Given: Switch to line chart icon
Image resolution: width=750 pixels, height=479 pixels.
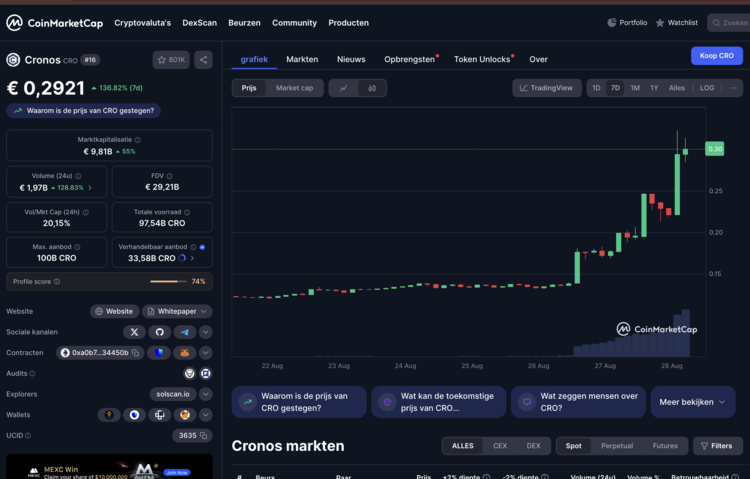Looking at the screenshot, I should click(343, 88).
